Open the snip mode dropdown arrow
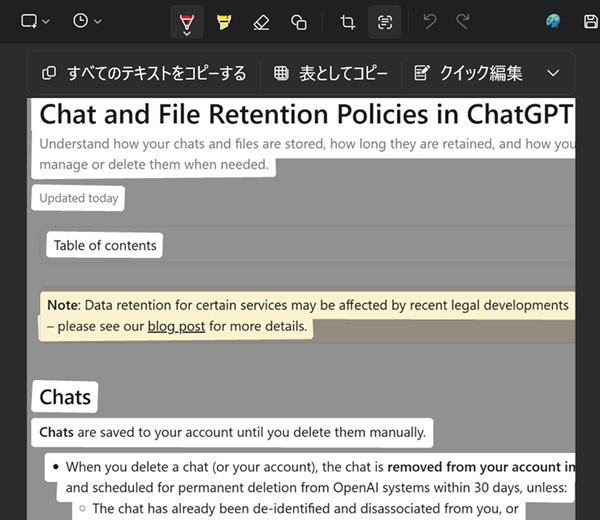This screenshot has height=520, width=600. (46, 21)
